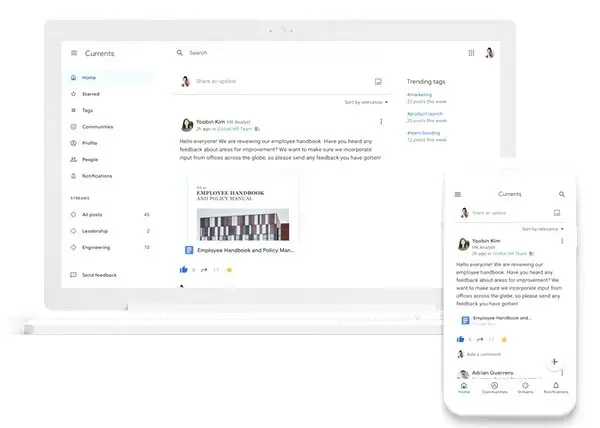Tap the Communities tab in the phone's bottom bar

tap(494, 387)
